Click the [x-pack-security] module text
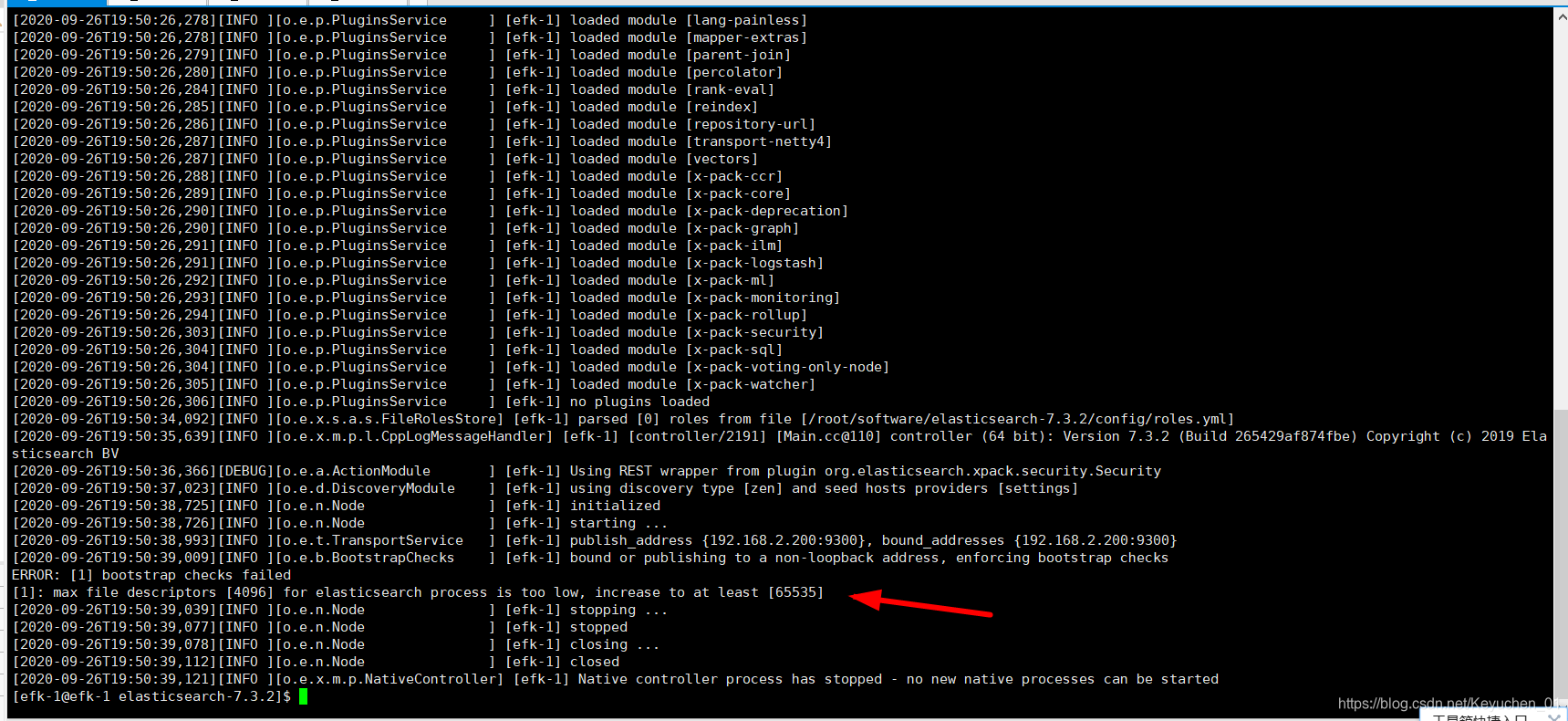The height and width of the screenshot is (721, 1568). click(x=754, y=332)
